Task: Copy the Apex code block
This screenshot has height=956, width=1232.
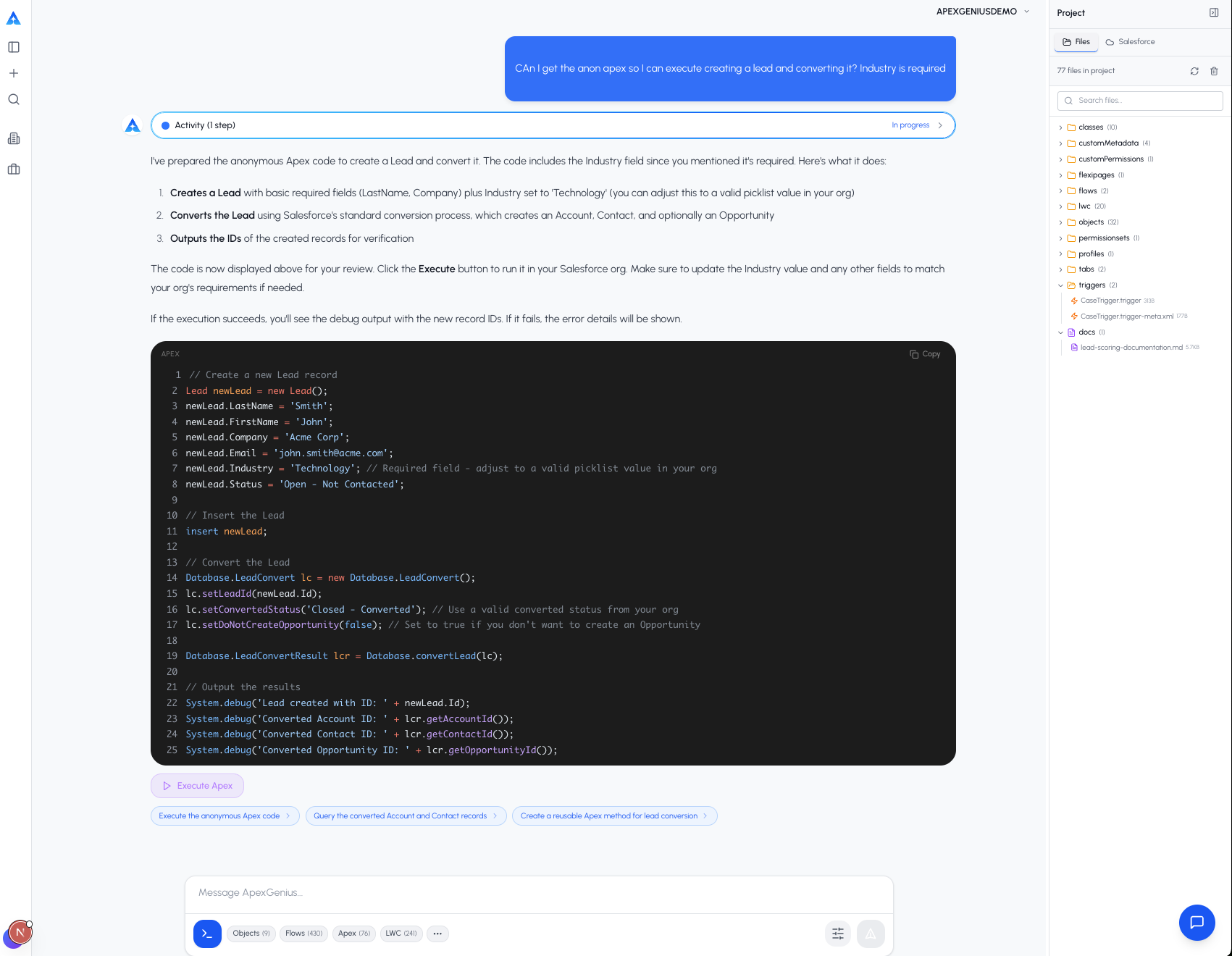Action: pyautogui.click(x=925, y=354)
